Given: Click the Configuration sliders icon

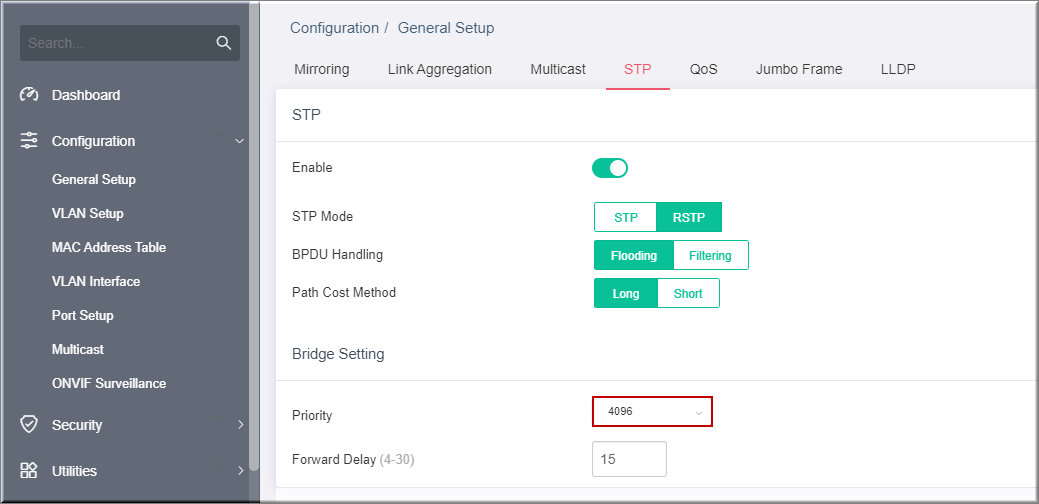Looking at the screenshot, I should tap(29, 140).
